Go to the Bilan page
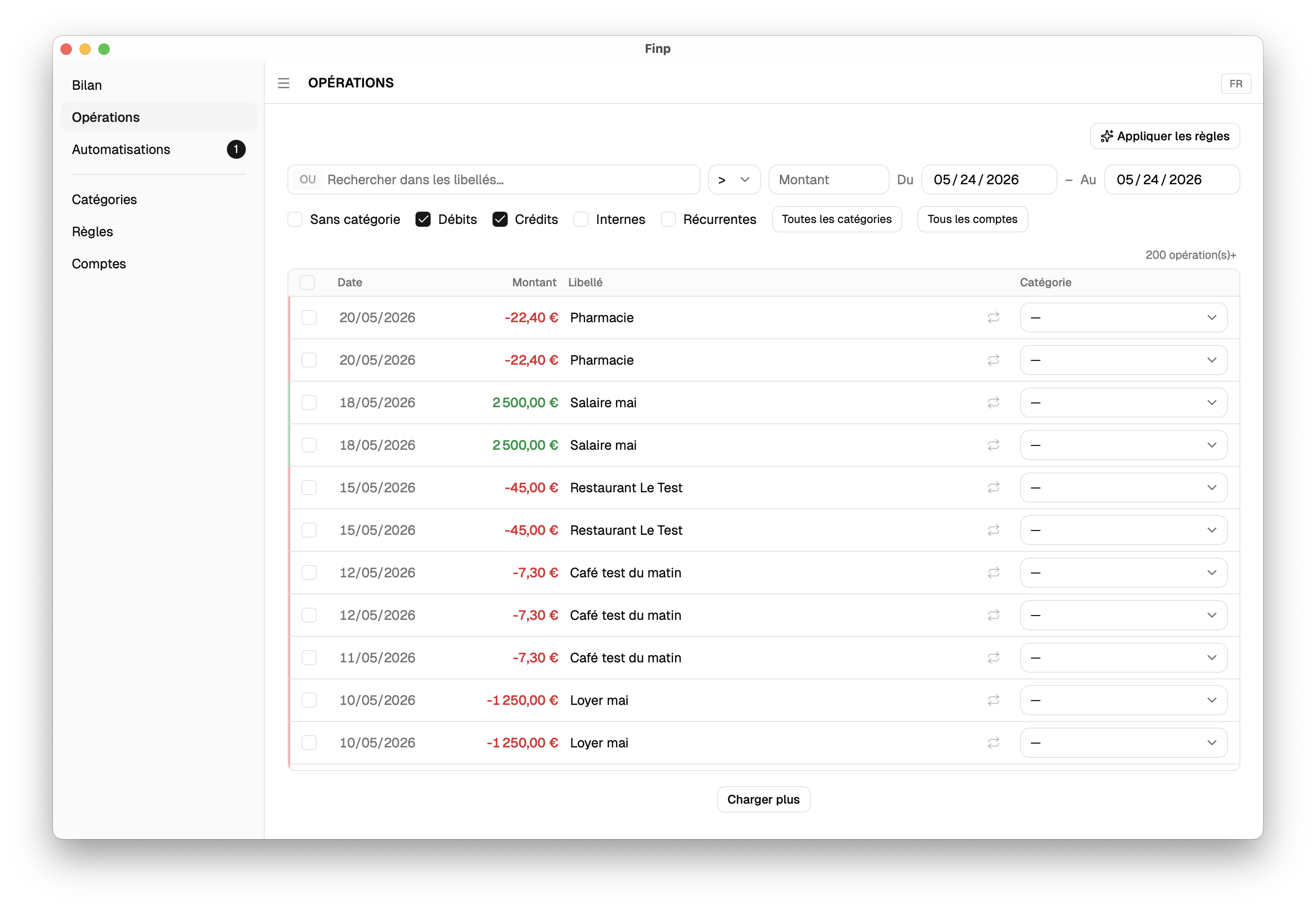 [x=158, y=86]
